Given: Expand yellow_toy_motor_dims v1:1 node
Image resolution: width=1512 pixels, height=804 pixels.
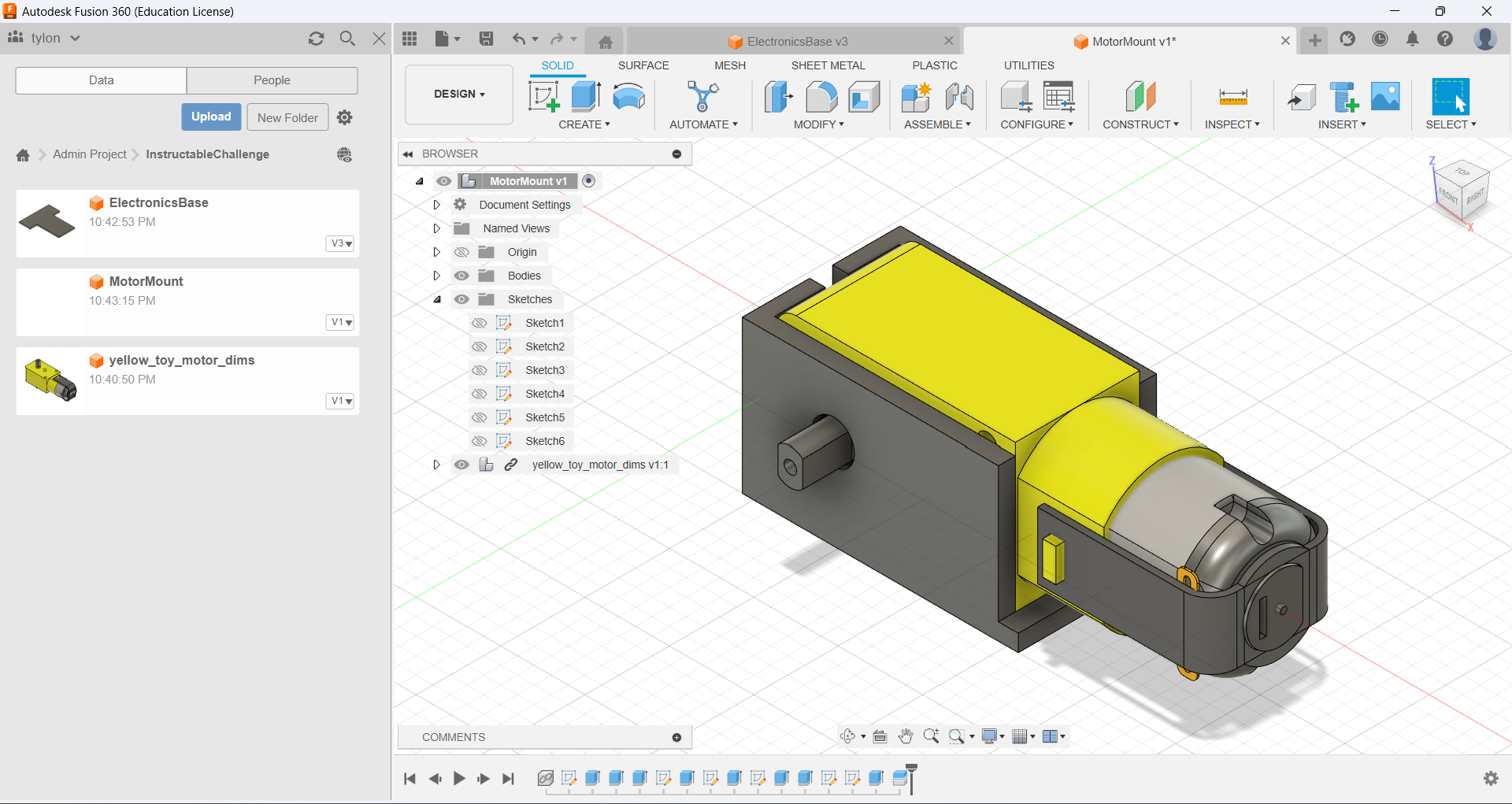Looking at the screenshot, I should pos(436,465).
